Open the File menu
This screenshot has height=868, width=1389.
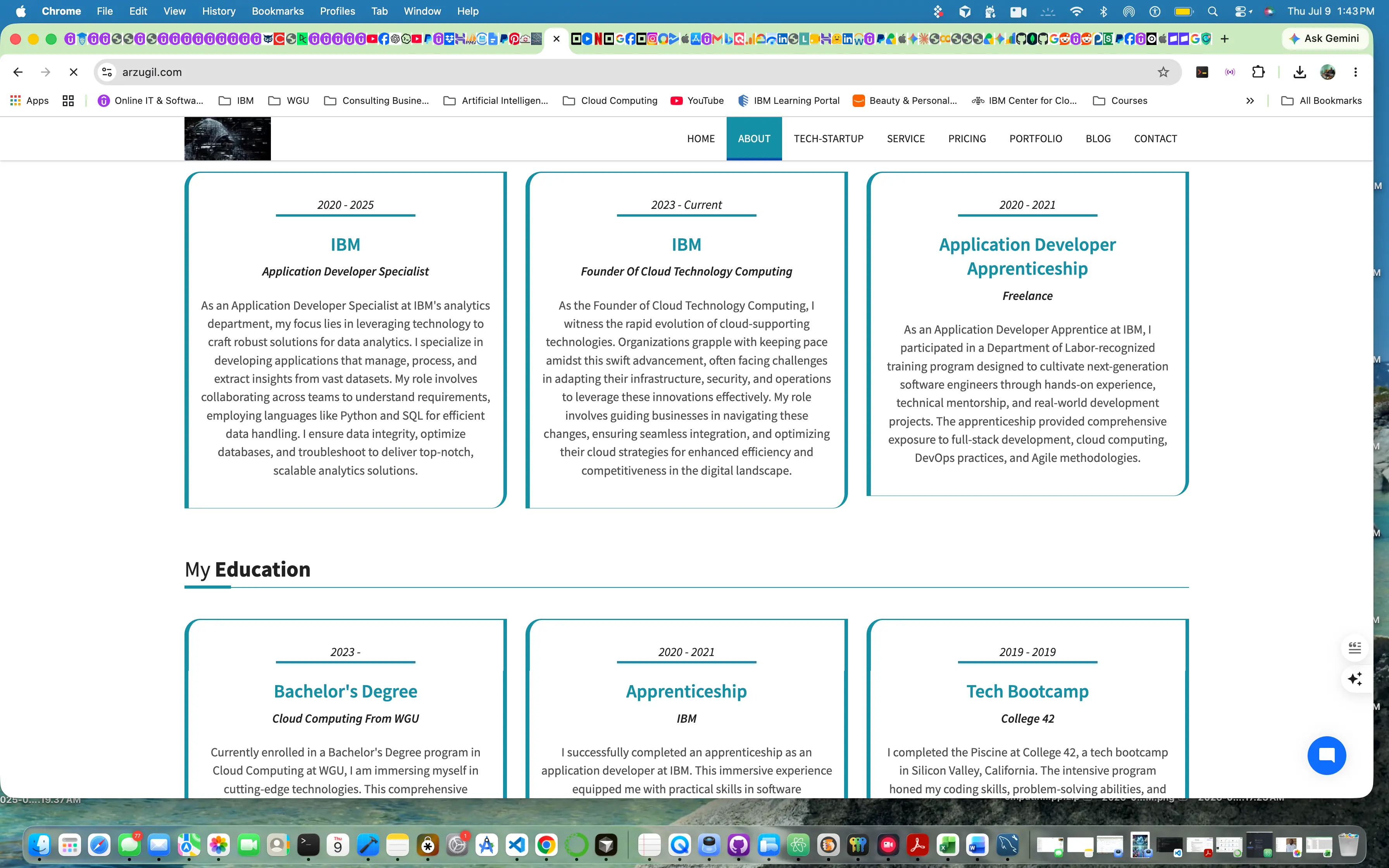pyautogui.click(x=105, y=11)
